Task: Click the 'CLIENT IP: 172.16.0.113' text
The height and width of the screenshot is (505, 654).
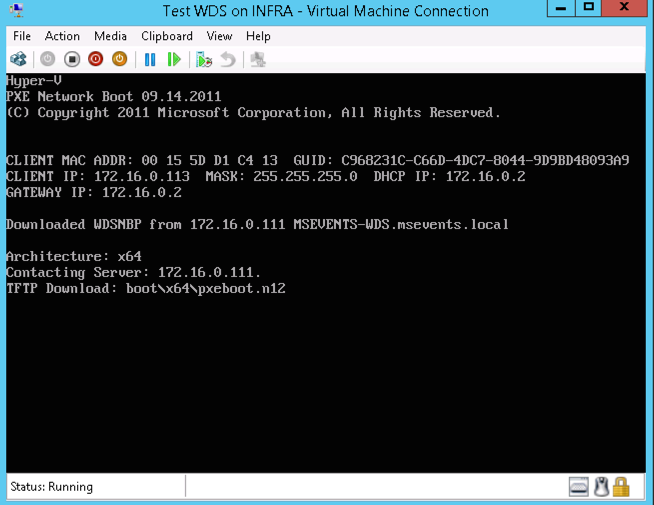Action: click(98, 176)
